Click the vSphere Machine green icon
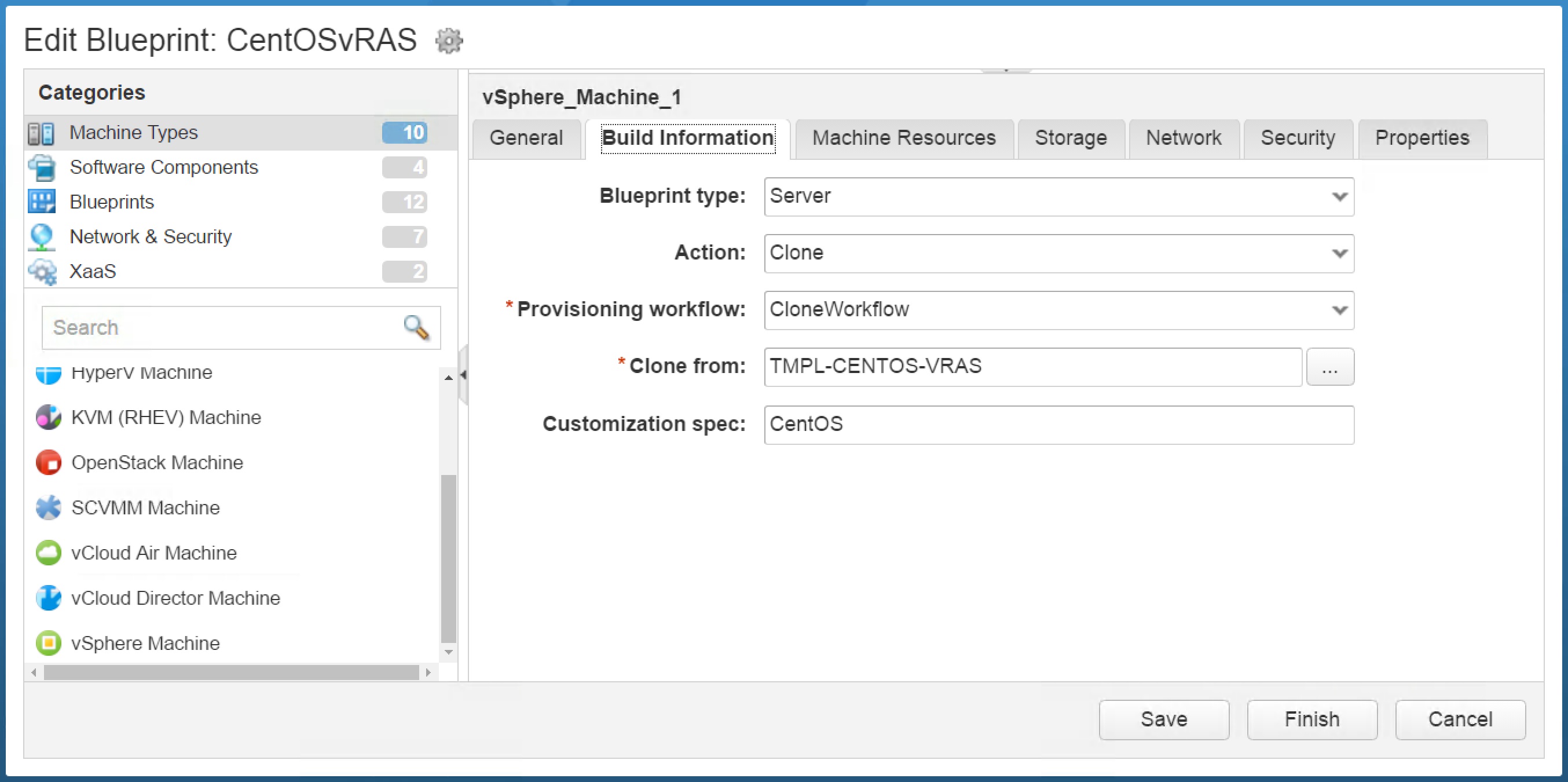This screenshot has width=1568, height=782. coord(49,643)
